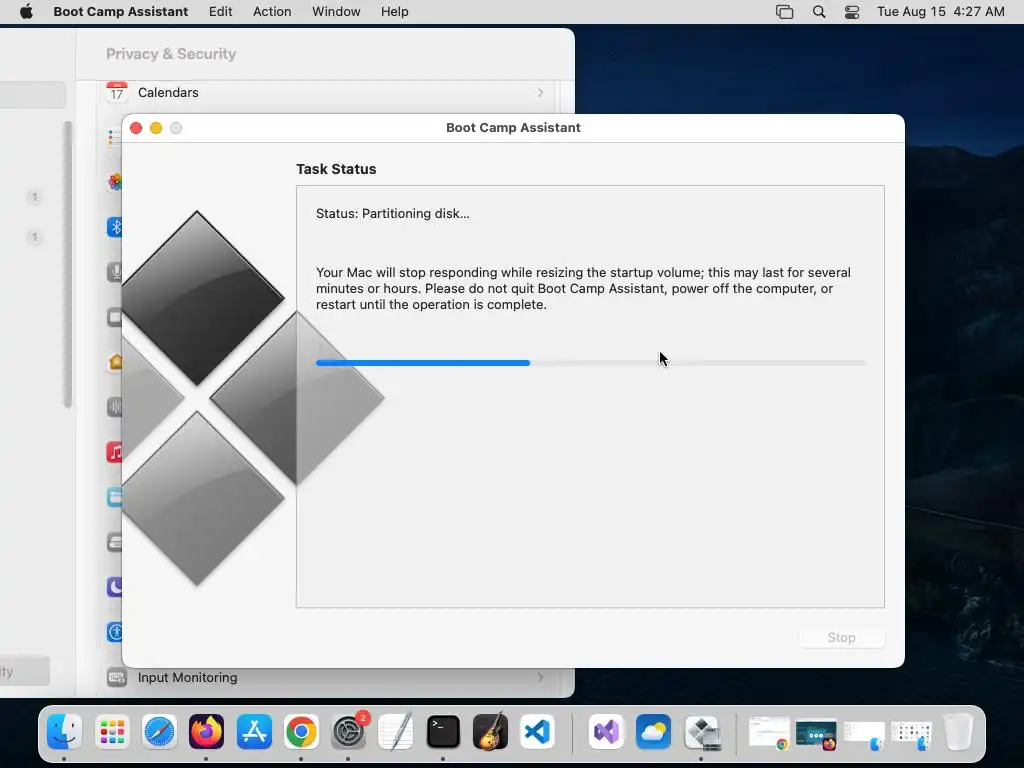Click the Focus moon icon in Privacy & Security

[115, 586]
